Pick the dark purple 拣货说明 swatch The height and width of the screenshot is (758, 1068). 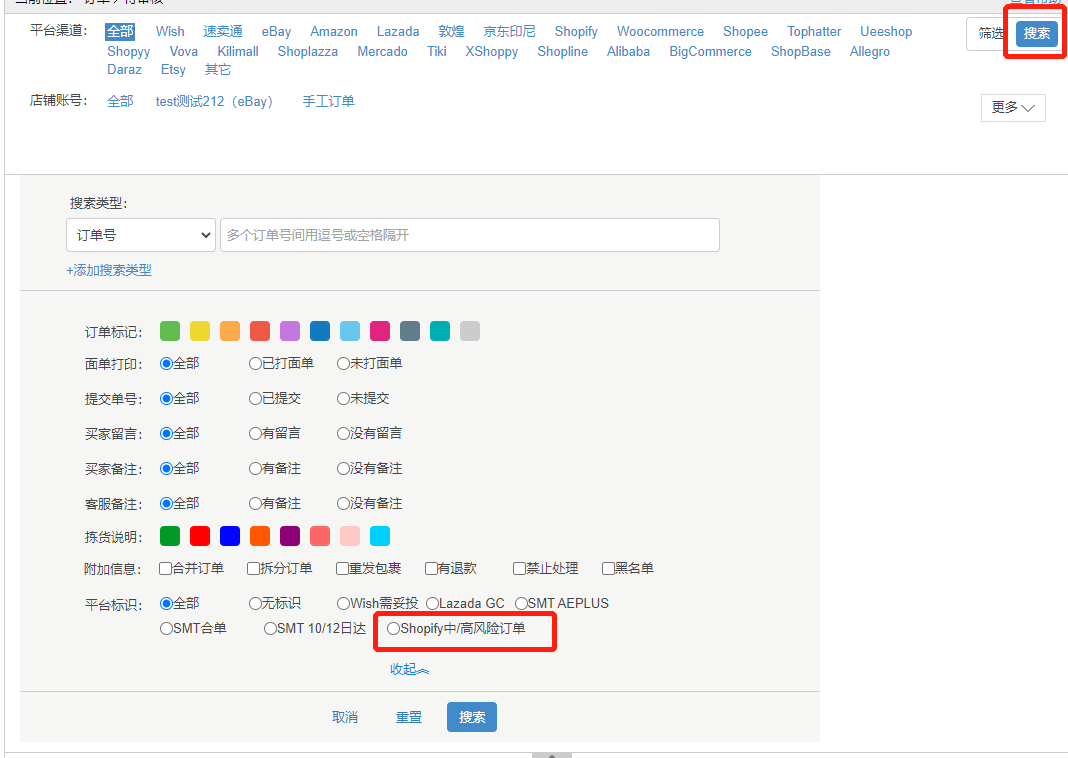click(289, 536)
